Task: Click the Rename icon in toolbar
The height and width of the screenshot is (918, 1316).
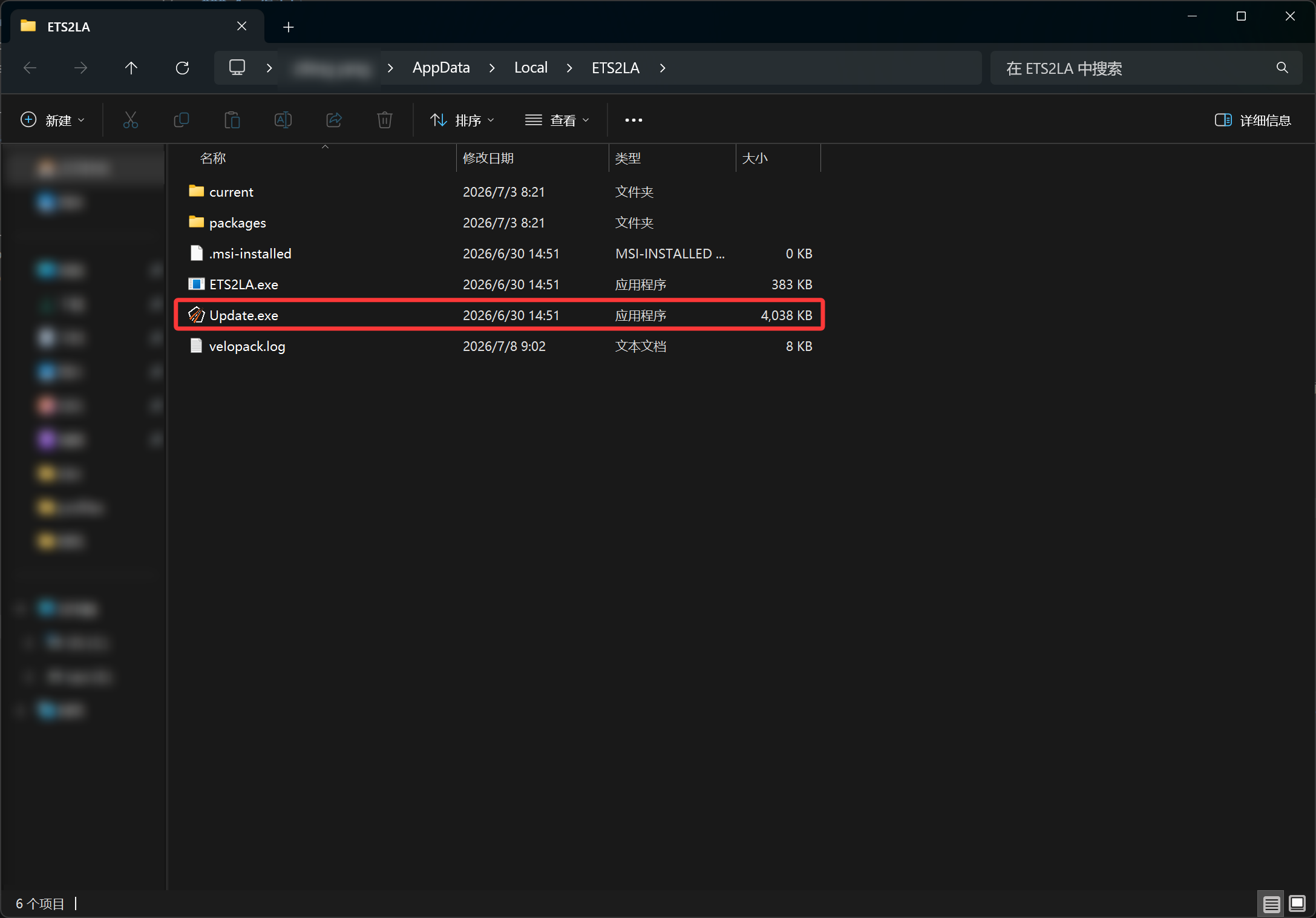Action: (283, 120)
